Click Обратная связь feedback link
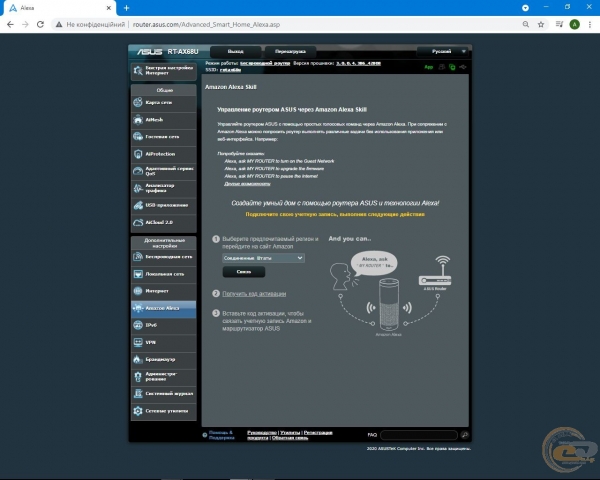Viewport: 600px width, 480px height. [x=290, y=438]
